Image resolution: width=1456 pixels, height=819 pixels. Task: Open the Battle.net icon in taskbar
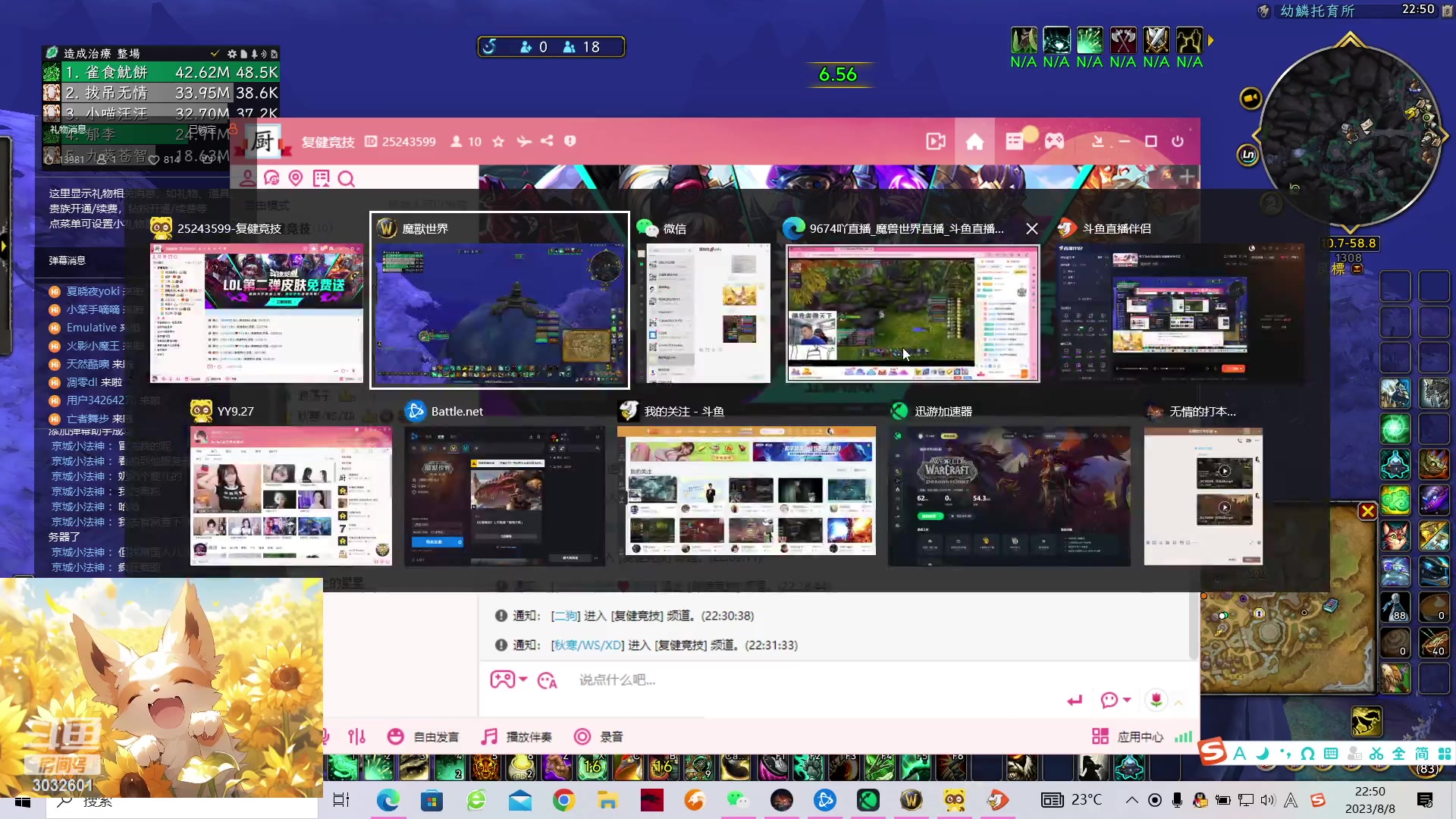[x=824, y=800]
